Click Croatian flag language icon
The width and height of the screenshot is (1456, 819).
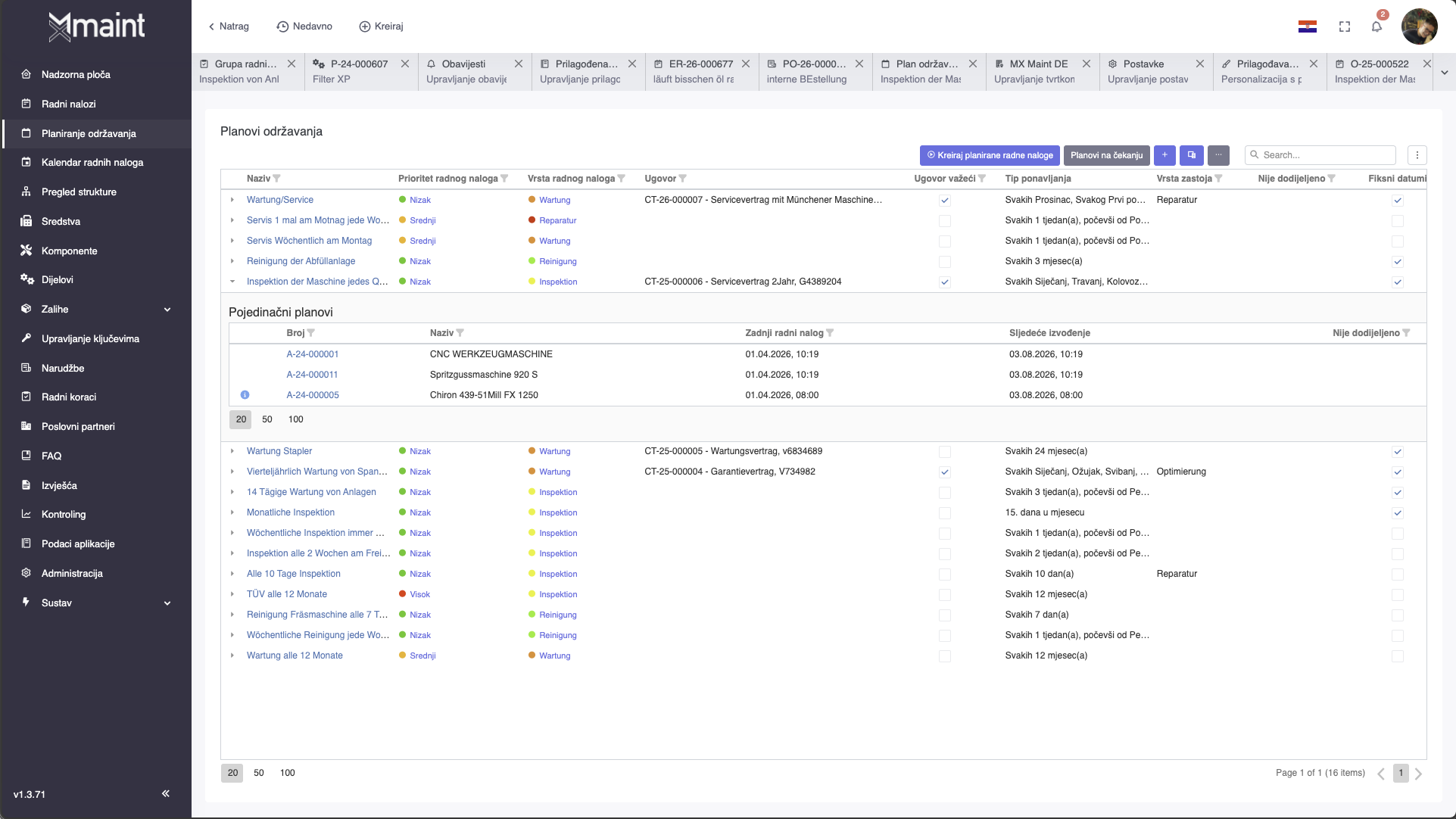[1307, 26]
